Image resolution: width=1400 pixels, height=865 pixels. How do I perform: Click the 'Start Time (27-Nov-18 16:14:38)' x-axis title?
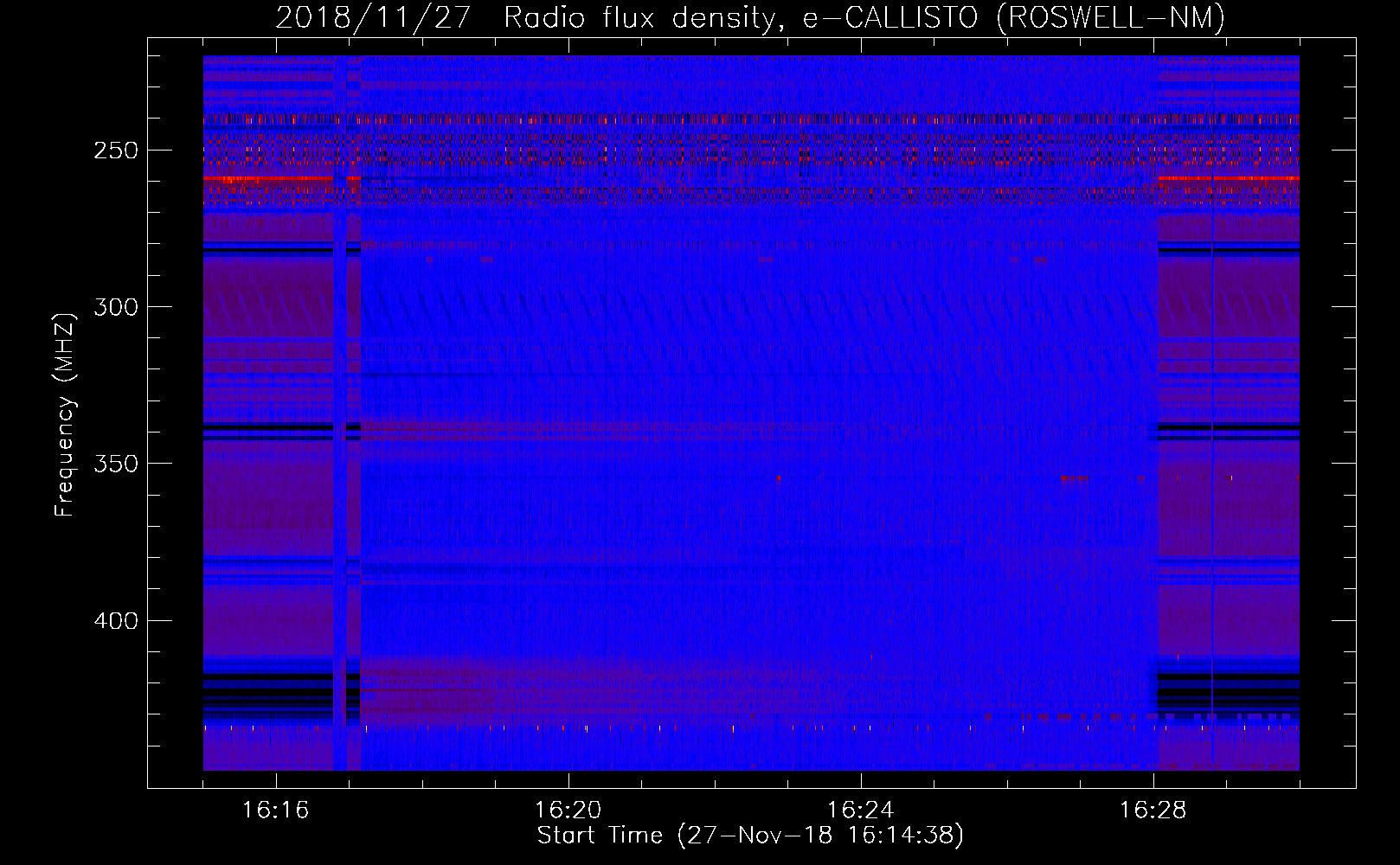(750, 836)
